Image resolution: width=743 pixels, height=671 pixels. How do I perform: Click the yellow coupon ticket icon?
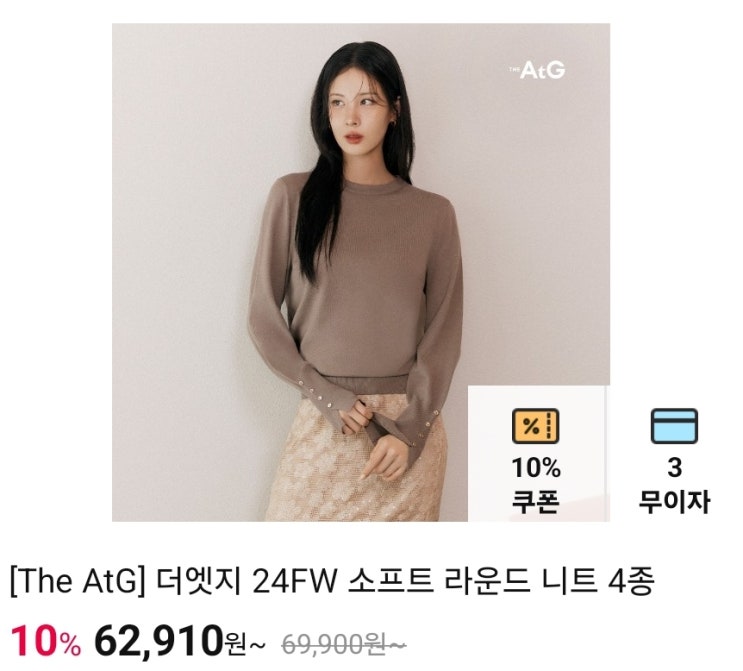pos(536,426)
